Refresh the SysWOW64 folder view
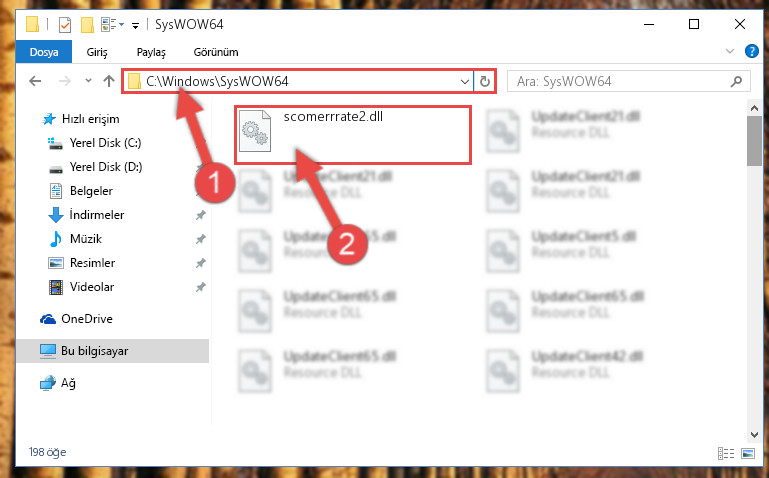Screen dimensions: 769x478 [485, 81]
